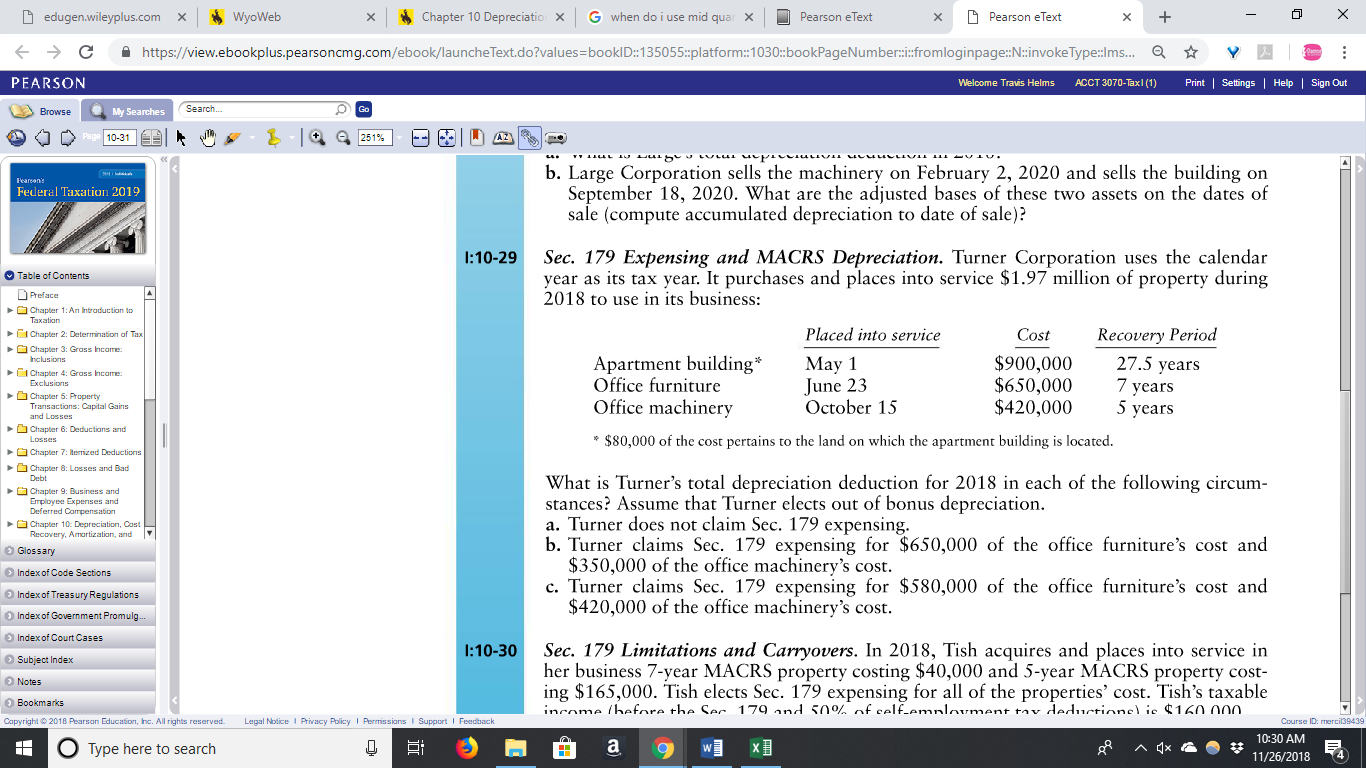Viewport: 1366px width, 768px height.
Task: Click the Zoom In magnifier icon
Action: pyautogui.click(x=318, y=138)
